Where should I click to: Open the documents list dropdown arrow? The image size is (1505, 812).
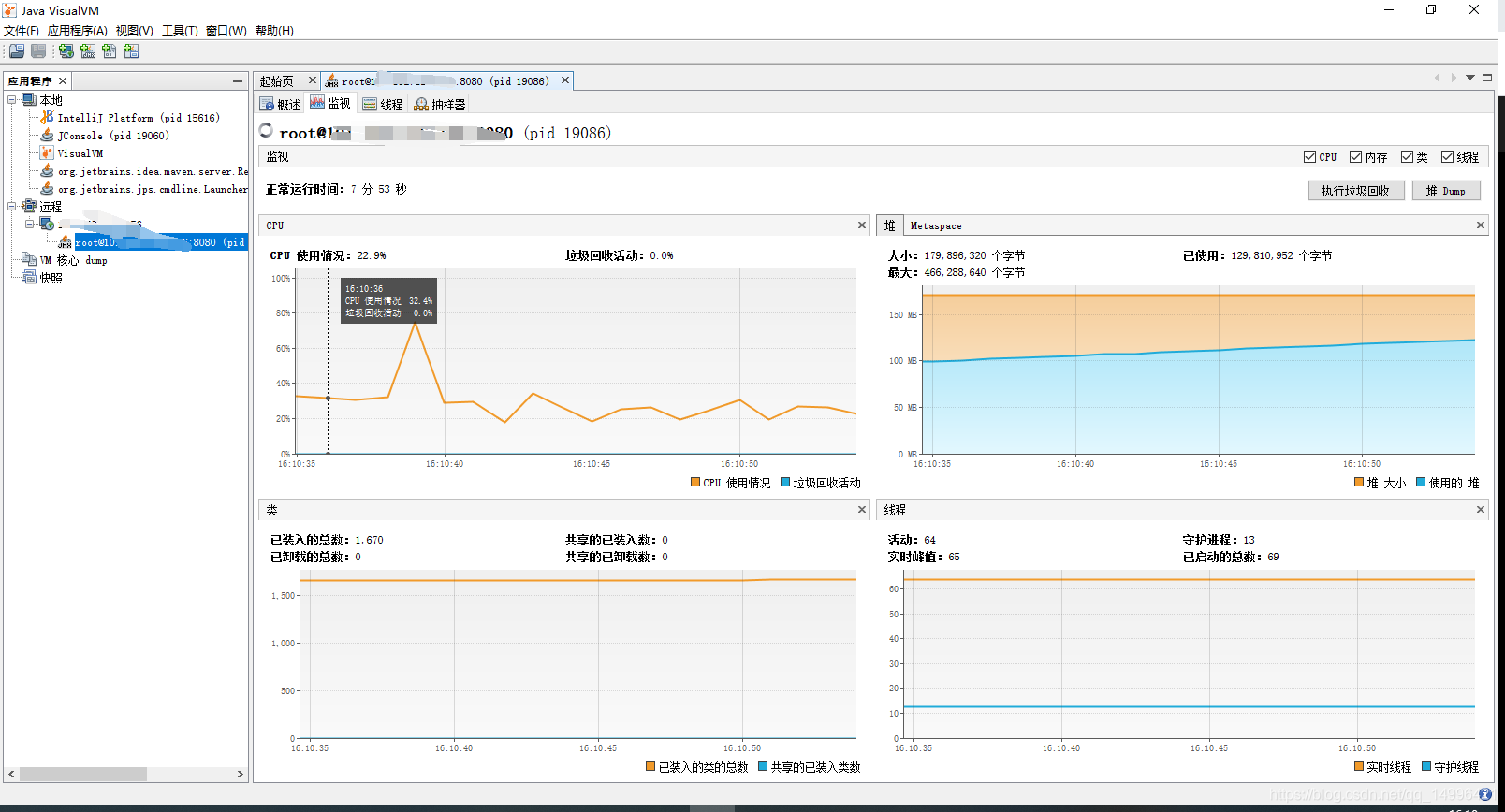click(x=1470, y=78)
